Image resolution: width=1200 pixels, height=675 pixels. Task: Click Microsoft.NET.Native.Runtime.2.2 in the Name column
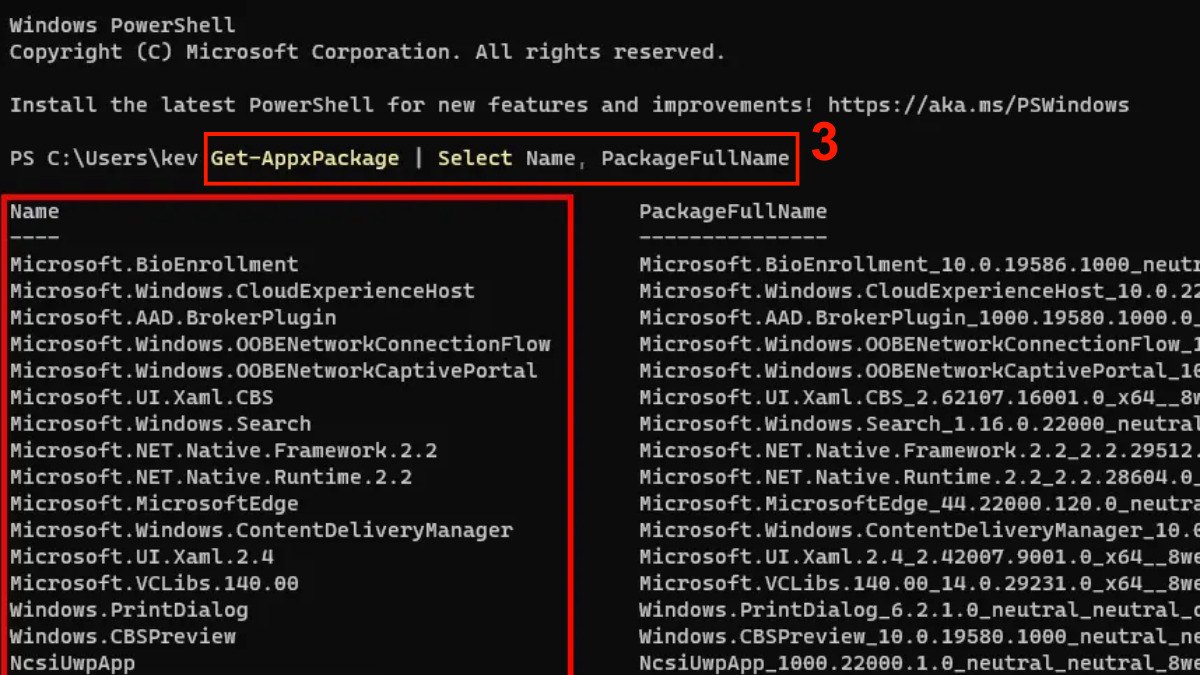click(x=211, y=477)
